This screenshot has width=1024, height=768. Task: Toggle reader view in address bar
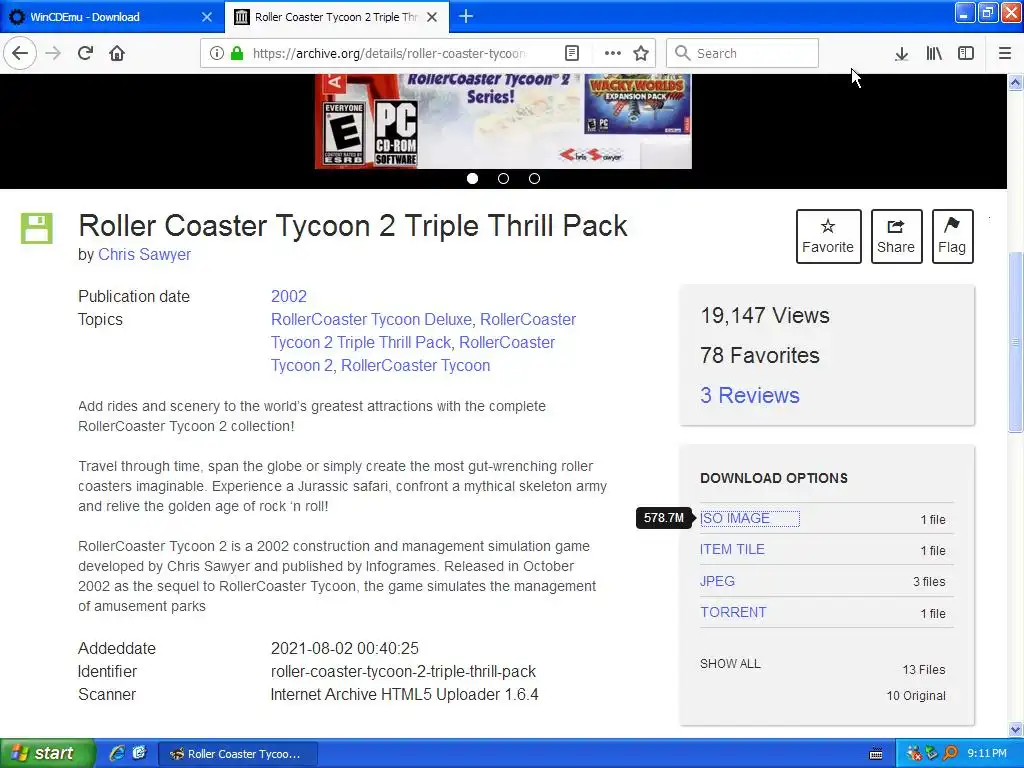tap(571, 53)
